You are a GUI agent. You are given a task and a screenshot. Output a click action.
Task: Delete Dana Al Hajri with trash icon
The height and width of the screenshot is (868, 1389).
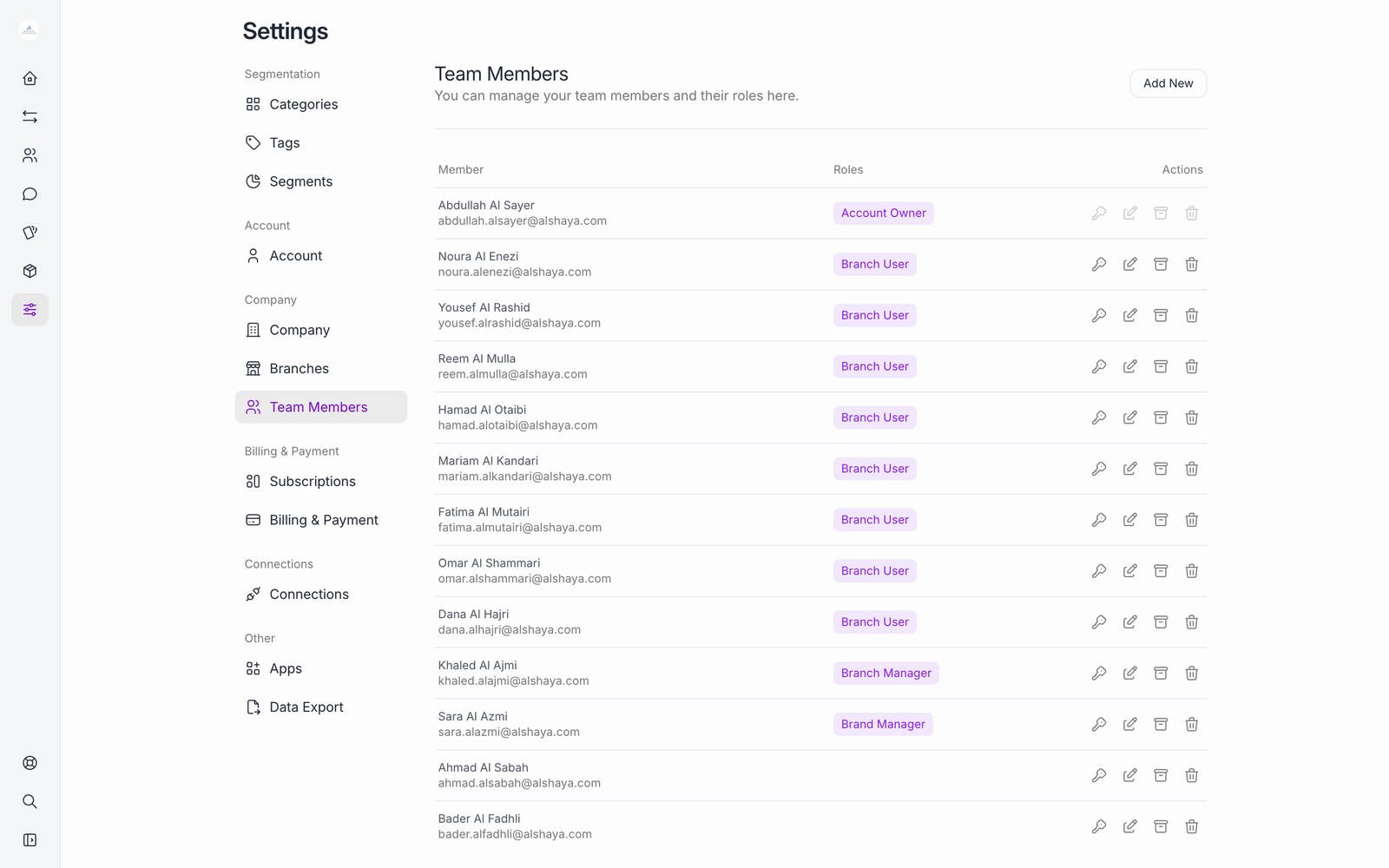1192,622
